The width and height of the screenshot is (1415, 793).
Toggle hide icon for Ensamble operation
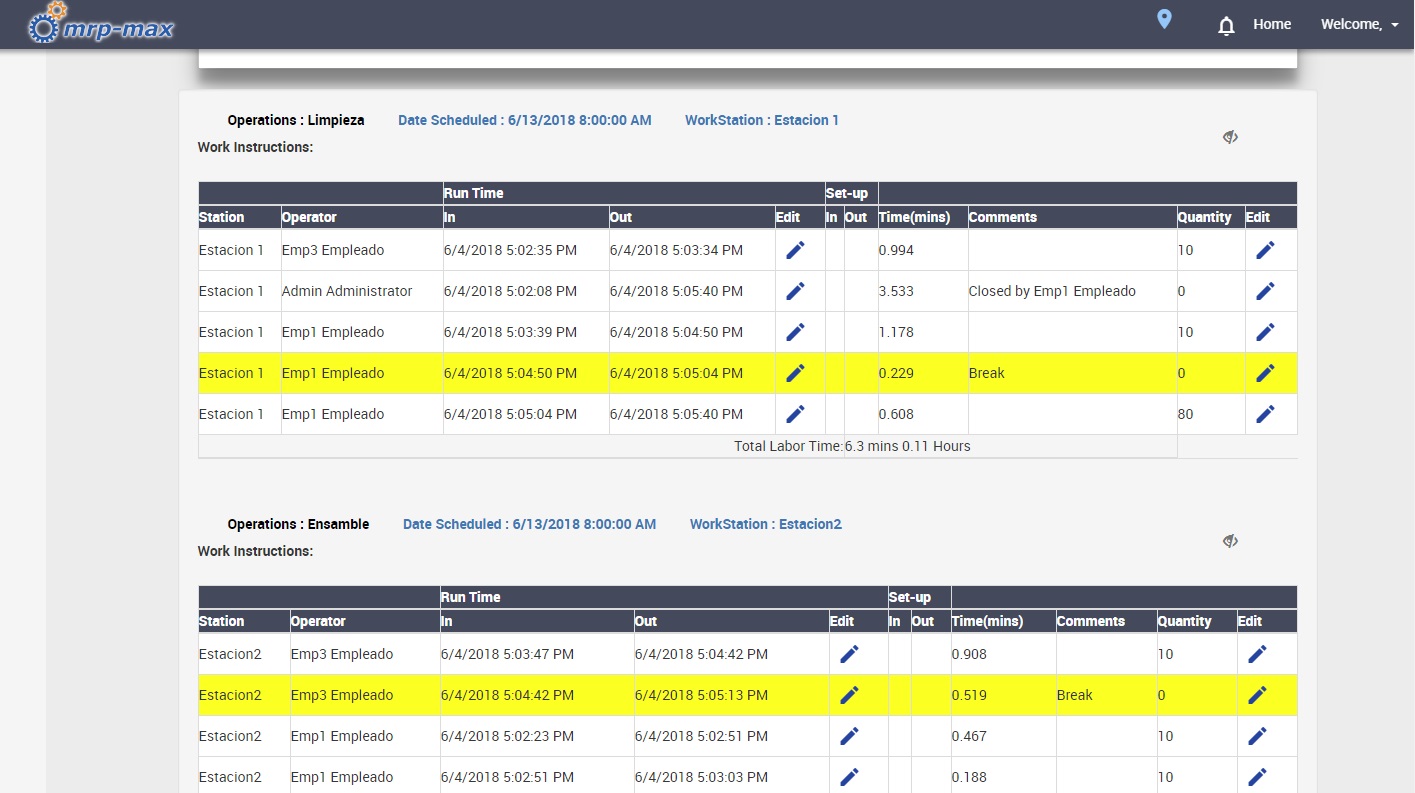(x=1231, y=541)
